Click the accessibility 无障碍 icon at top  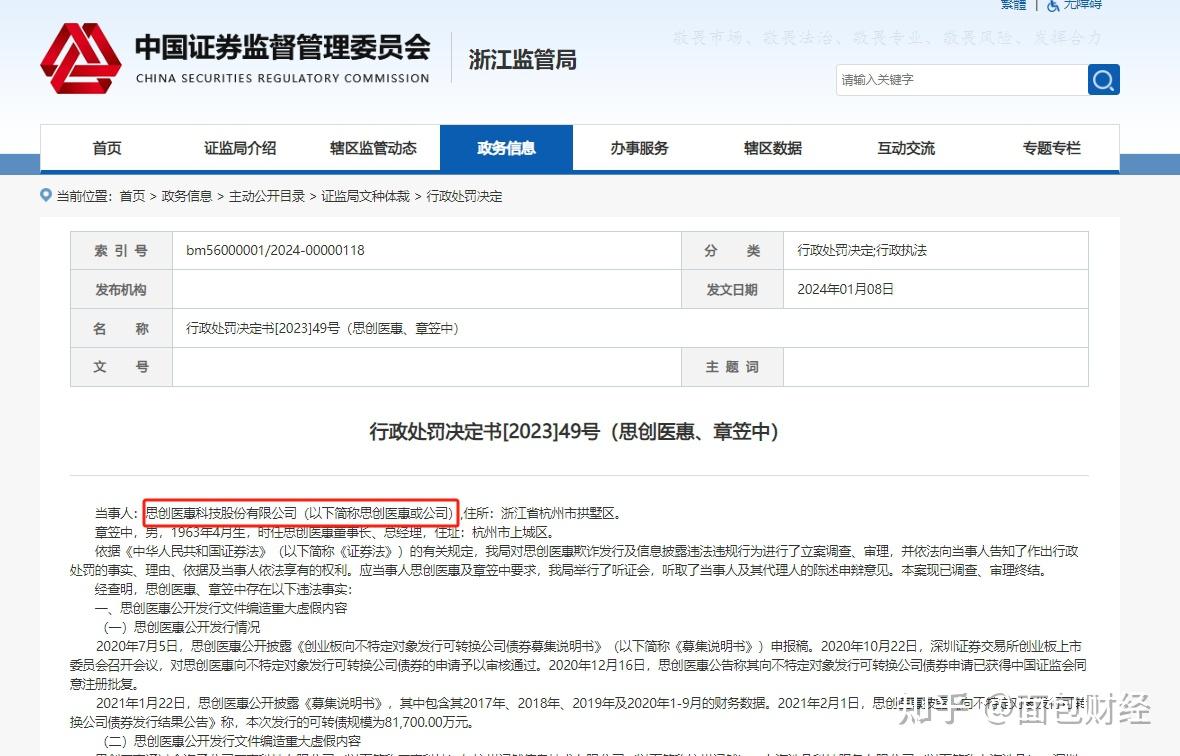[x=1053, y=5]
